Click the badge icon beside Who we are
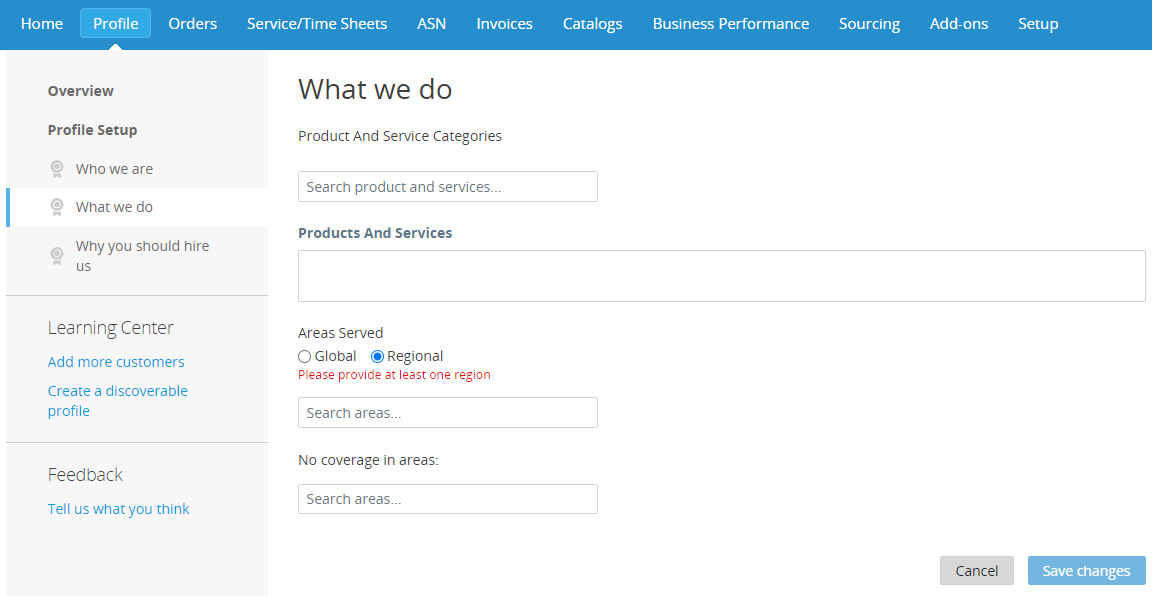The width and height of the screenshot is (1152, 596). (x=57, y=169)
